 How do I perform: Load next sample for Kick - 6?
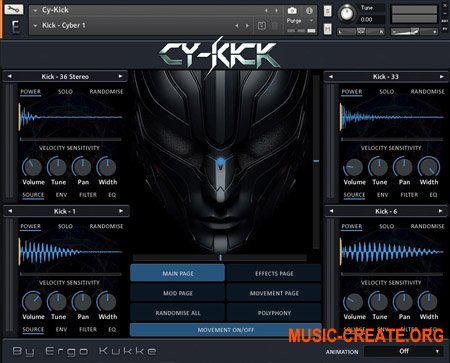441,211
